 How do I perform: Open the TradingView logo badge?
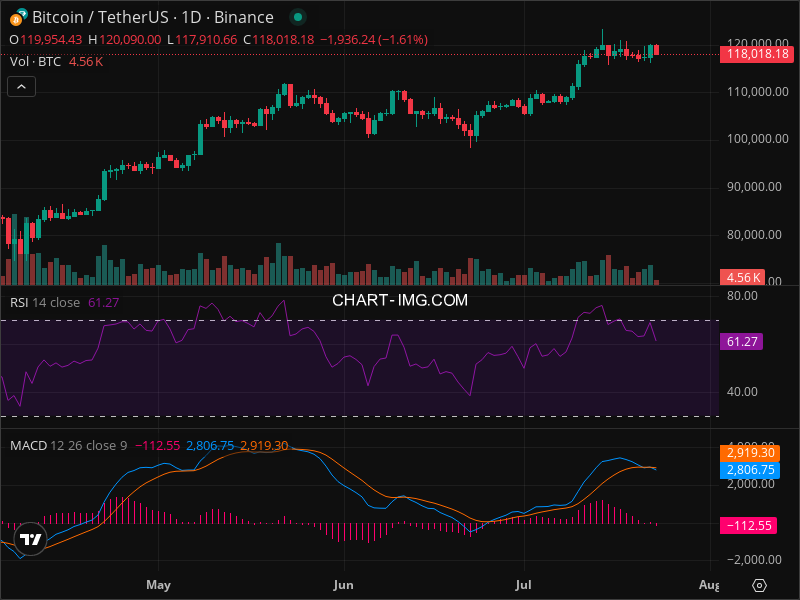31,539
